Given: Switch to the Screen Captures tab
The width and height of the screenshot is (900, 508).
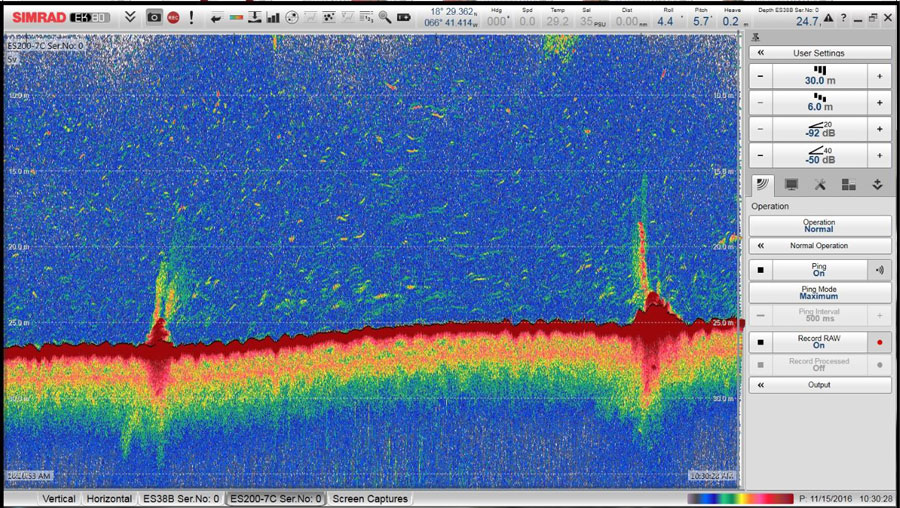Looking at the screenshot, I should 370,498.
